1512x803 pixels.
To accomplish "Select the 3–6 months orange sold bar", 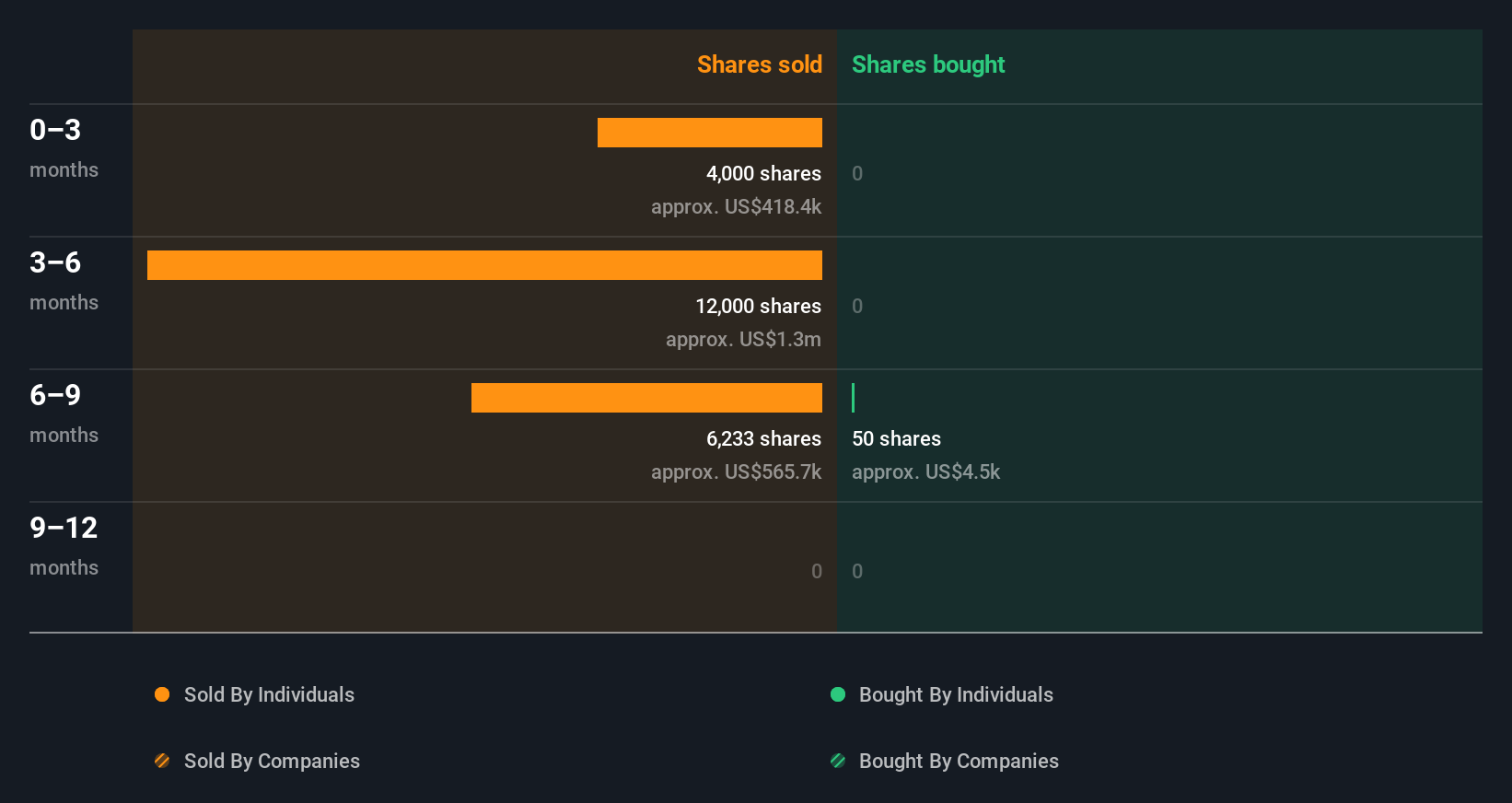I will coord(484,265).
